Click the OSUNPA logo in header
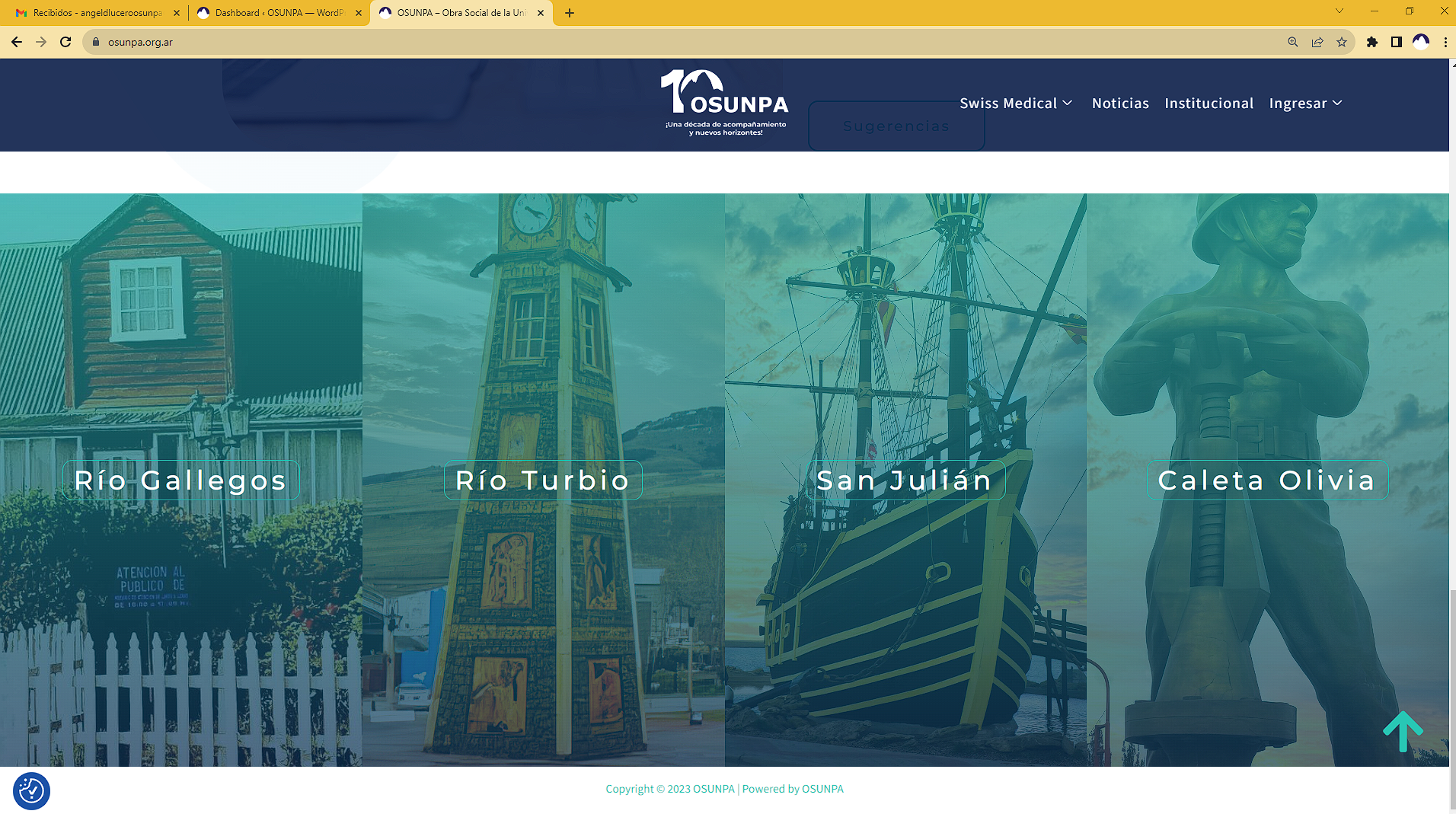 pyautogui.click(x=725, y=103)
